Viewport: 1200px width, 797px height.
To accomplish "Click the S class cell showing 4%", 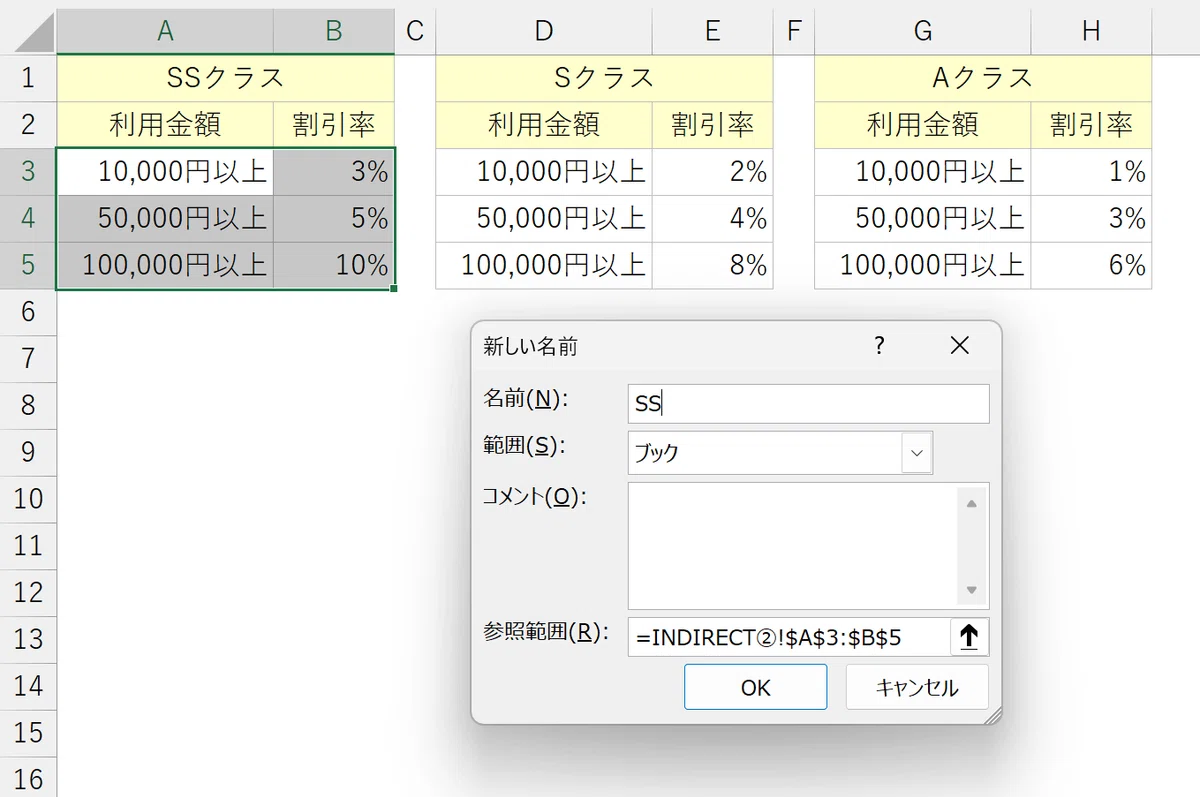I will click(x=713, y=218).
